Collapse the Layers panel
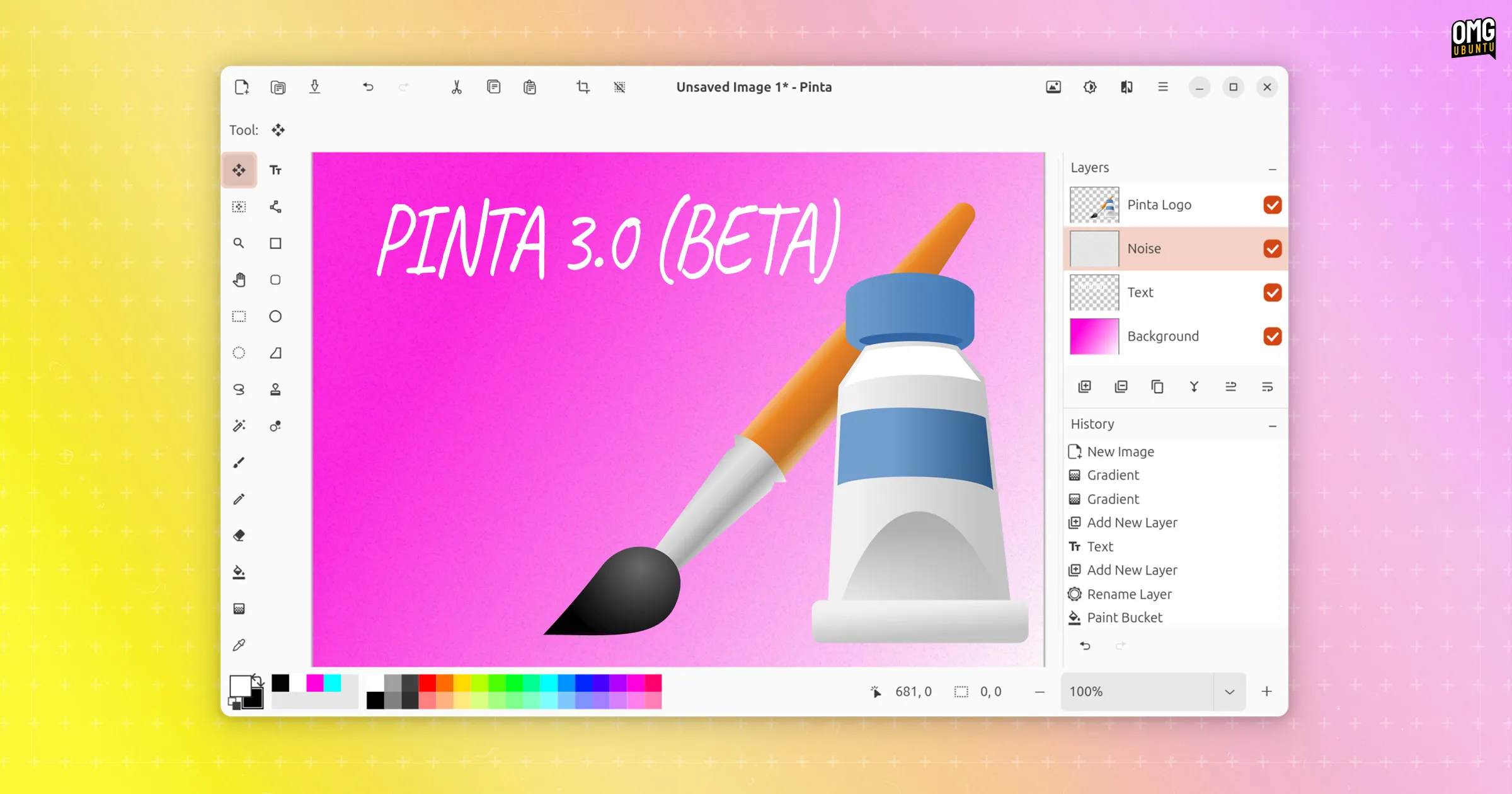Screen dimensions: 1512x794 (1272, 169)
